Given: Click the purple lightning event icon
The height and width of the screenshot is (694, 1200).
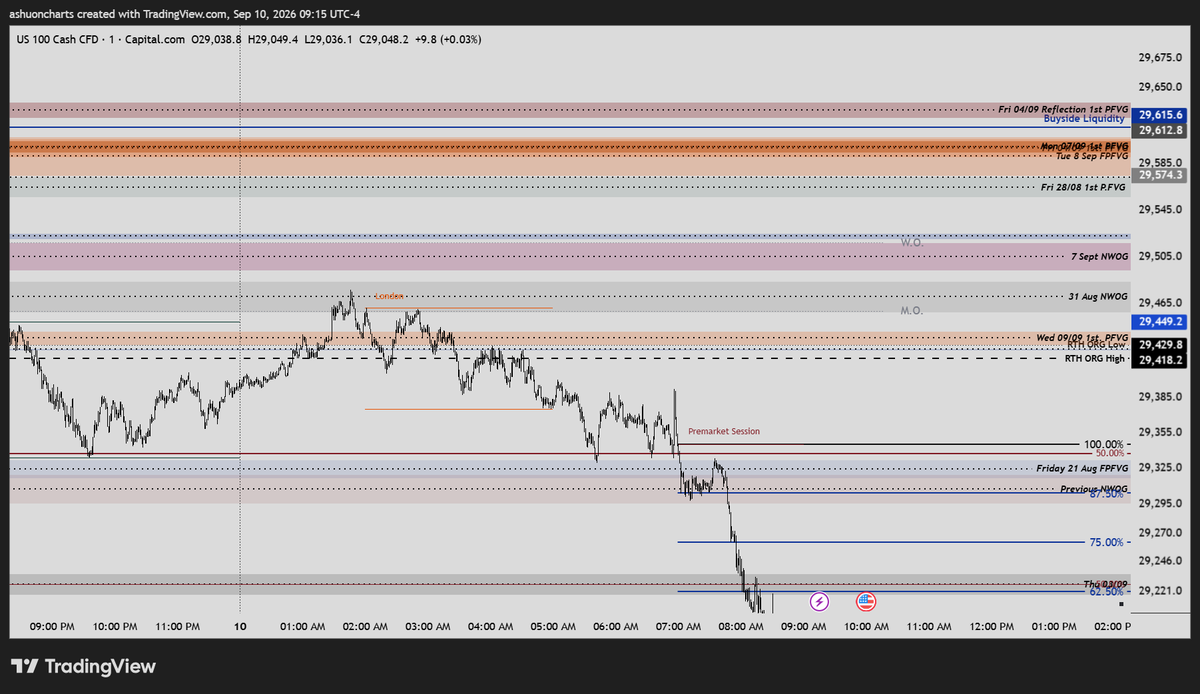Looking at the screenshot, I should [819, 601].
